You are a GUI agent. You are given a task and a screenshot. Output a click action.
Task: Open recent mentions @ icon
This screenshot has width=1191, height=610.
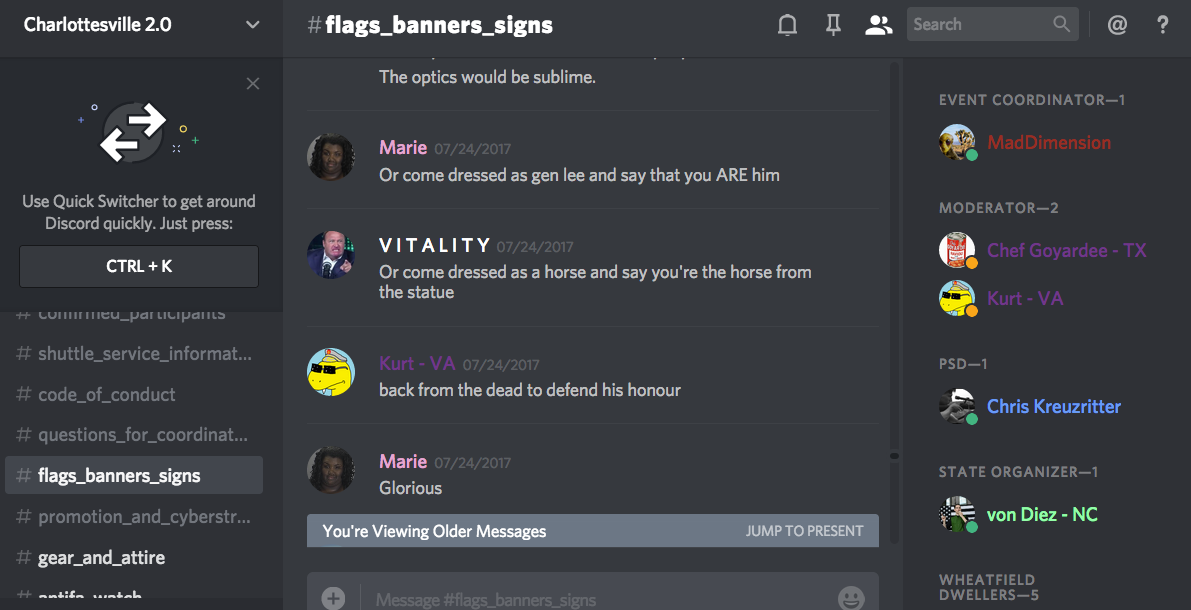click(1117, 25)
